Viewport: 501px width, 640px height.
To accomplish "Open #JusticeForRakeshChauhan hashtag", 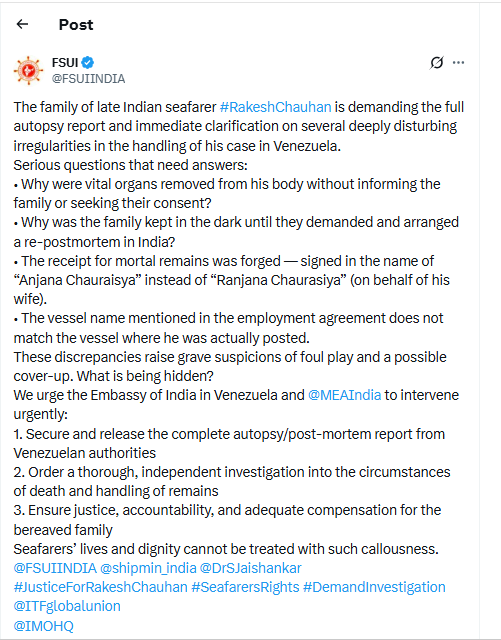I will (100, 587).
